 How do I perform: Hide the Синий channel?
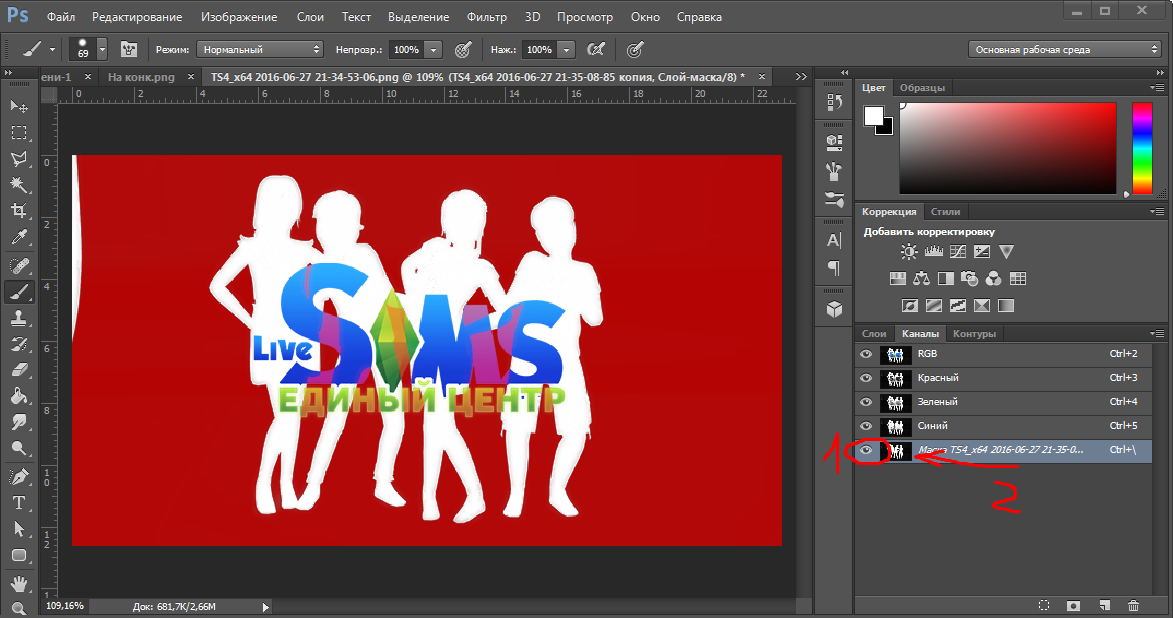866,426
